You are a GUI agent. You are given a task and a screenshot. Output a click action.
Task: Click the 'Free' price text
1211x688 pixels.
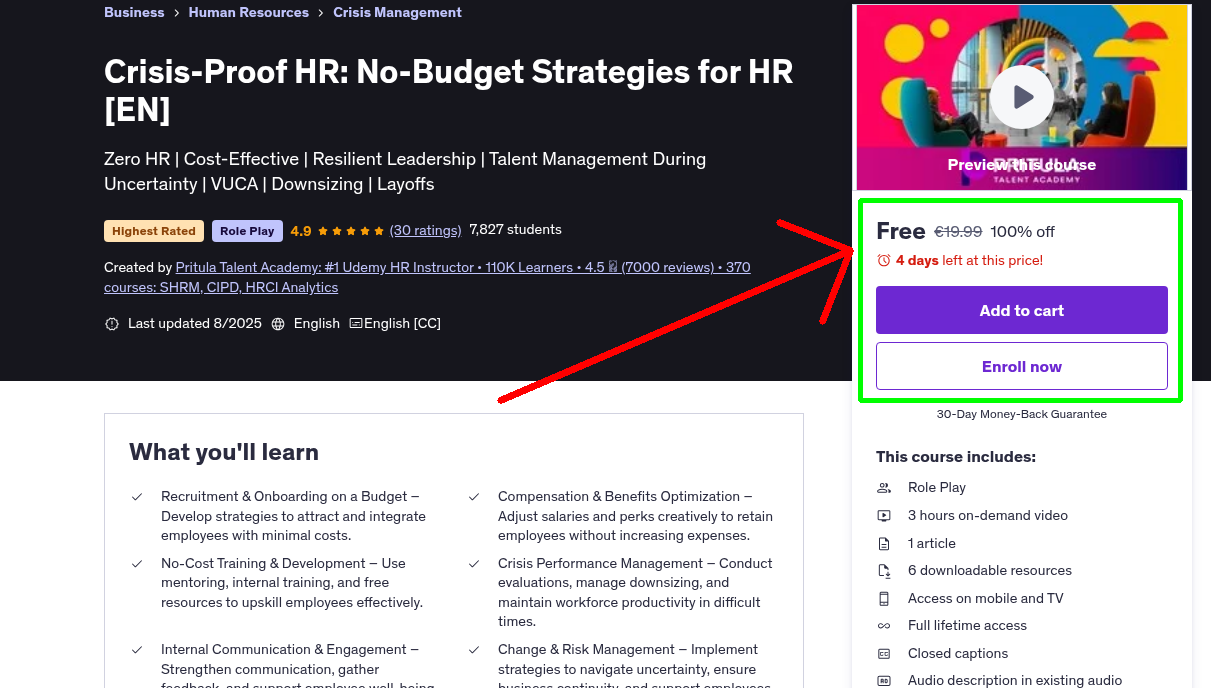coord(900,231)
